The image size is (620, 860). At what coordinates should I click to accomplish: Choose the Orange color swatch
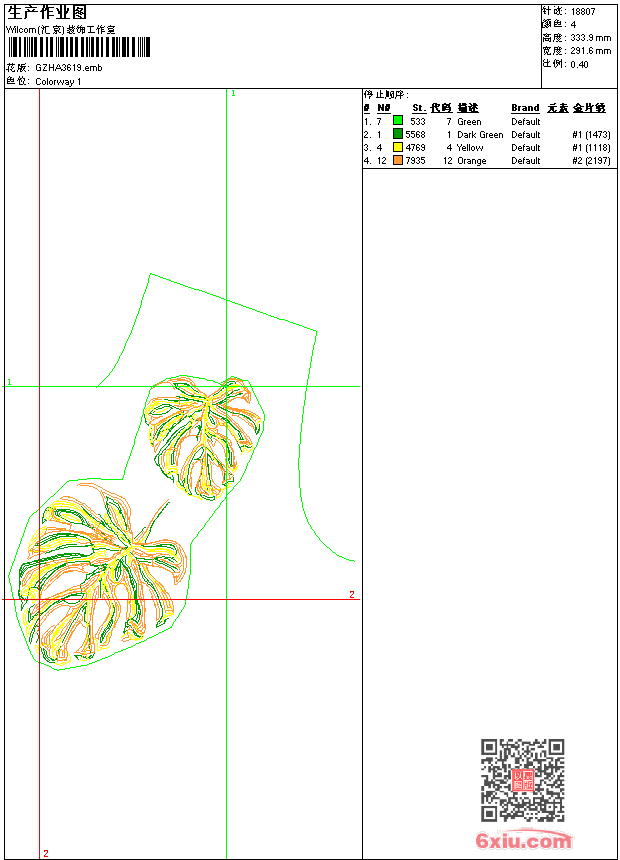coord(398,160)
